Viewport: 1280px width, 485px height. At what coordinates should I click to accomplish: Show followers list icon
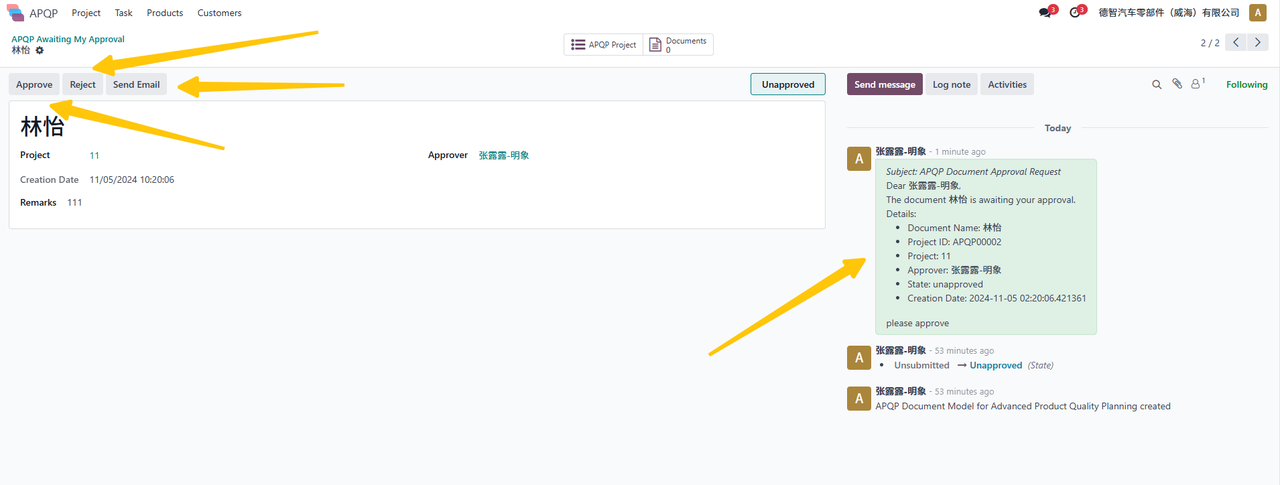[x=1196, y=85]
